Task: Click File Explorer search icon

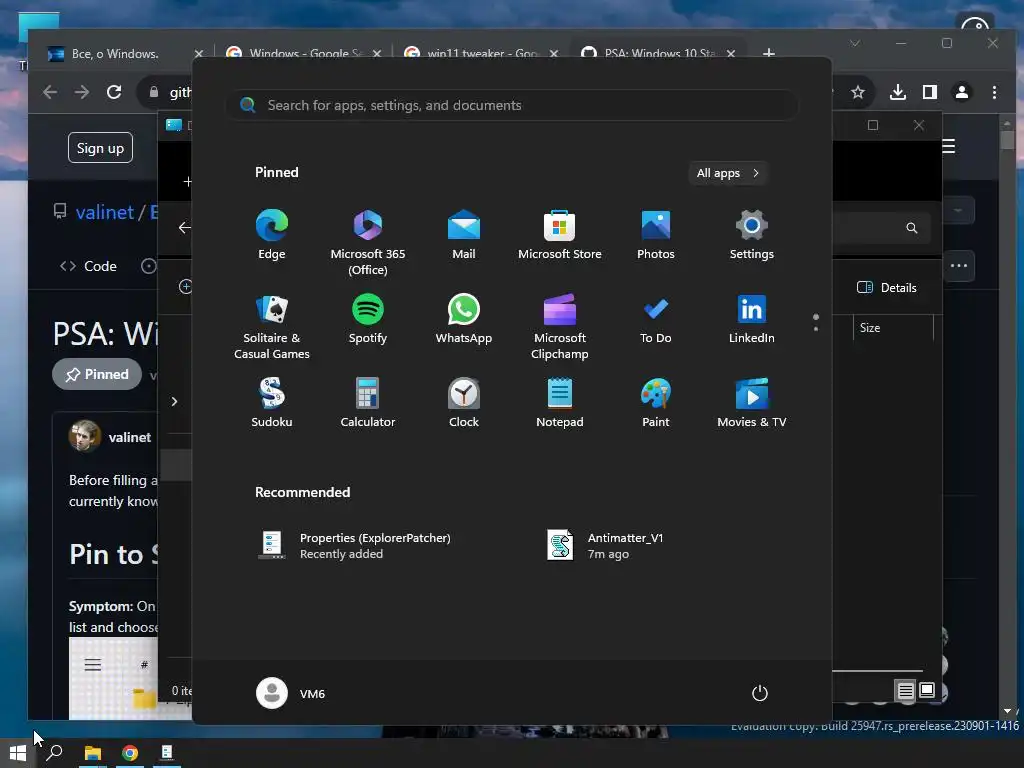Action: [912, 228]
